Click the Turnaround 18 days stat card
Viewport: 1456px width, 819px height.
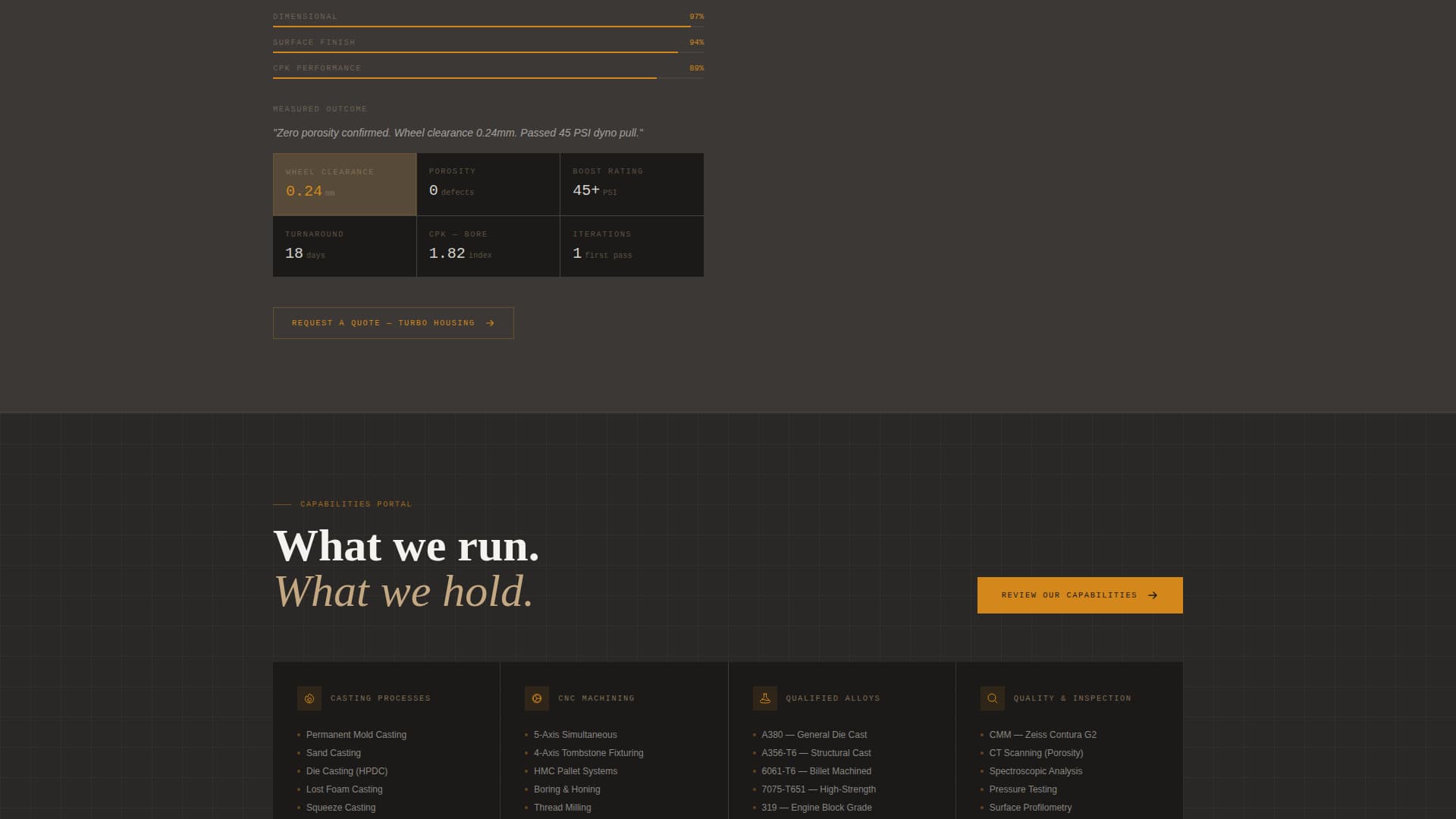pos(344,246)
